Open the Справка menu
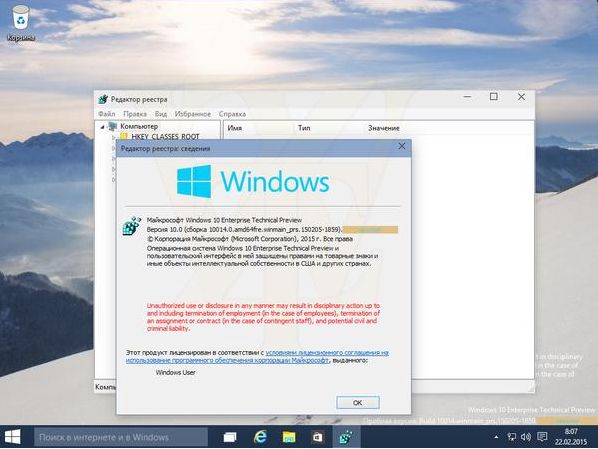 (x=232, y=114)
